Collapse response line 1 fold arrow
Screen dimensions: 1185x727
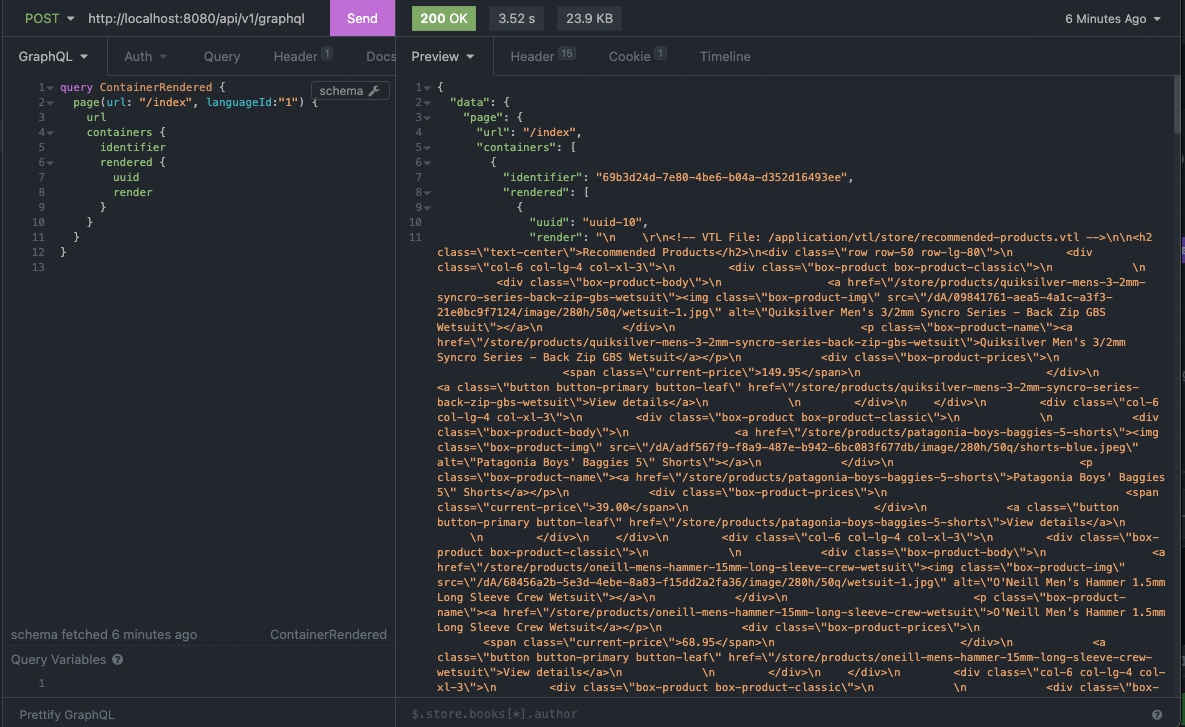[427, 88]
